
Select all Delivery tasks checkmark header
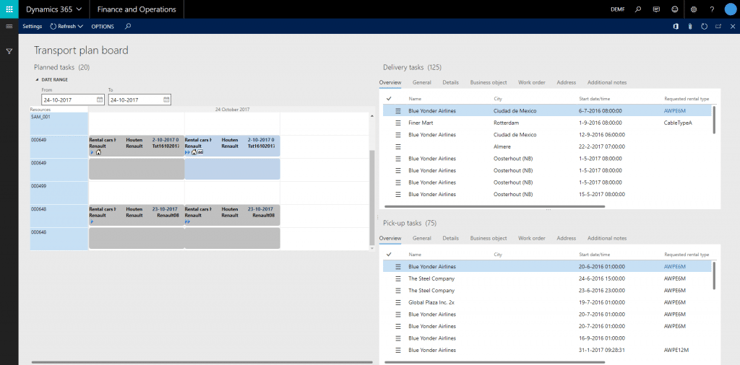point(389,99)
